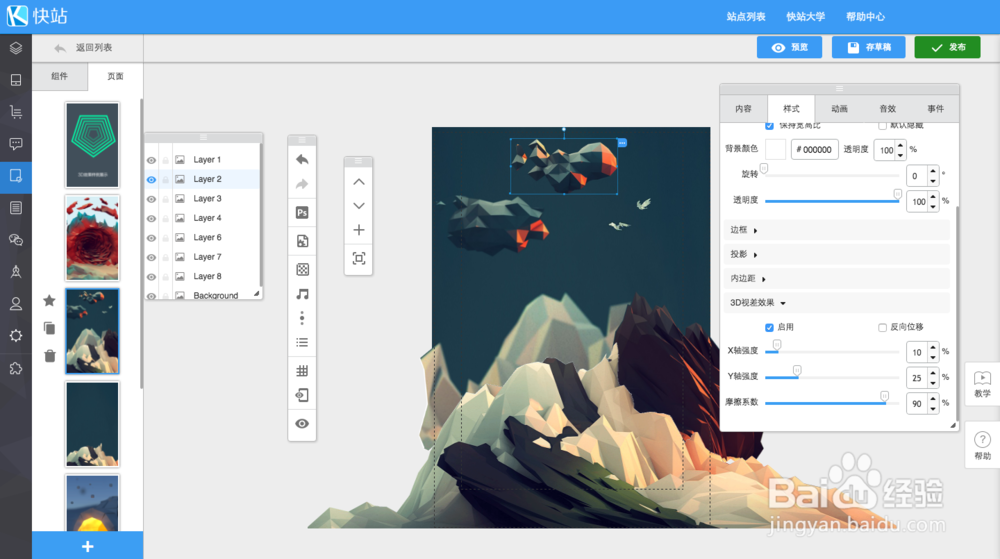Screen dimensions: 1000x559
Task: Switch to the 音效 tab
Action: 887,109
